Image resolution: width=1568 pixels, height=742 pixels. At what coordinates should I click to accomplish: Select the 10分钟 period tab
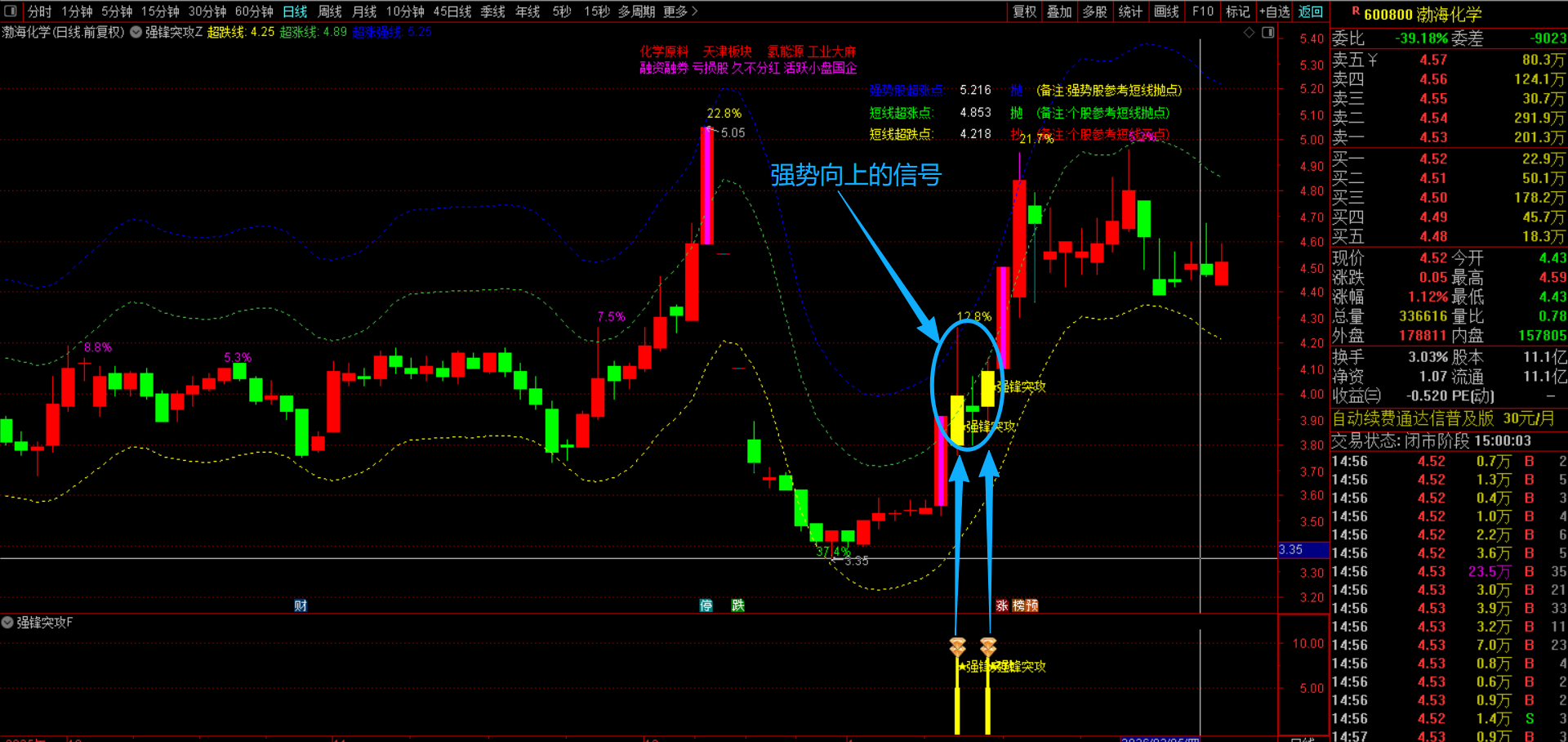[405, 11]
